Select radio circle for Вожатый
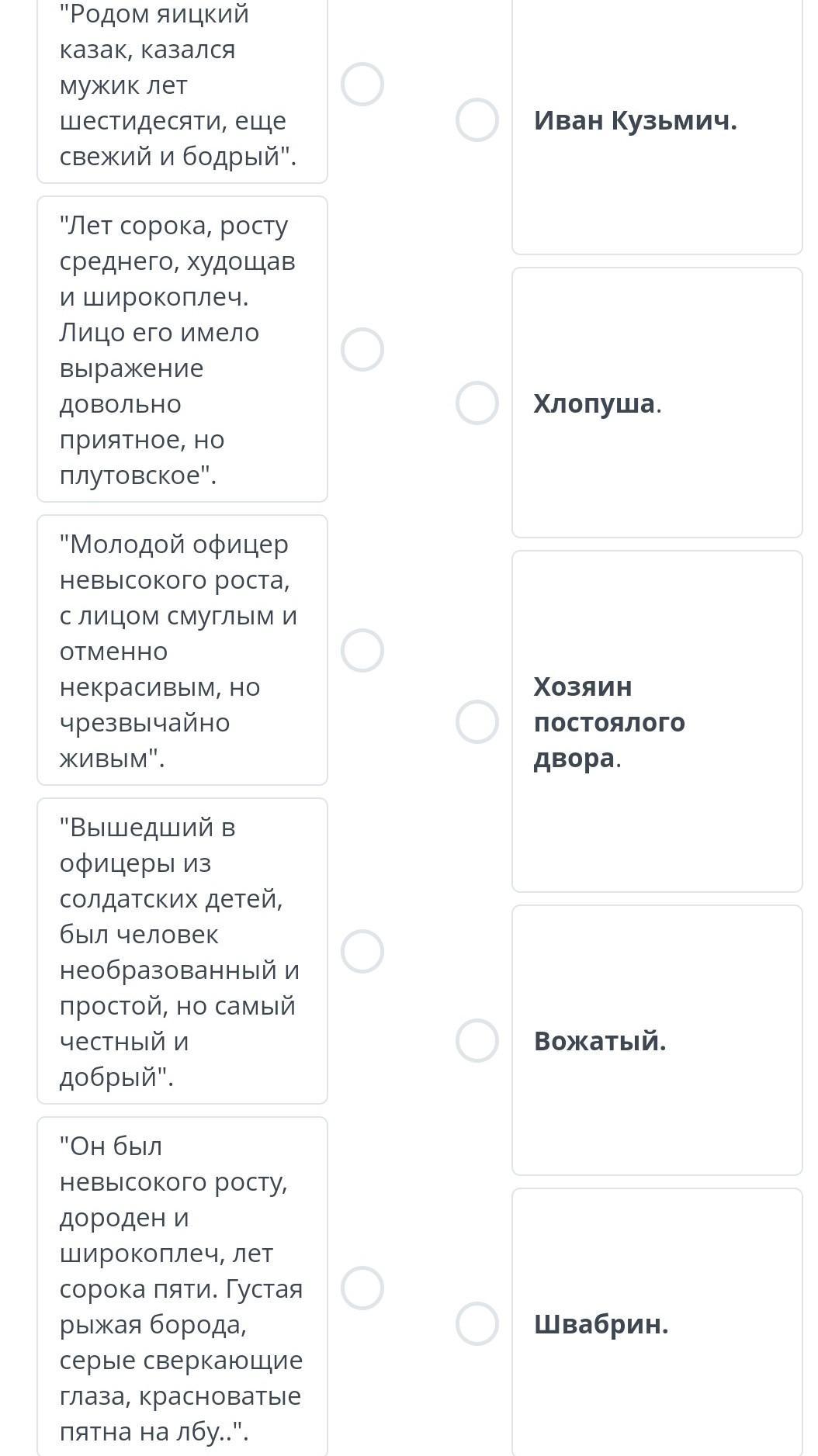The image size is (818, 1456). (x=477, y=1041)
